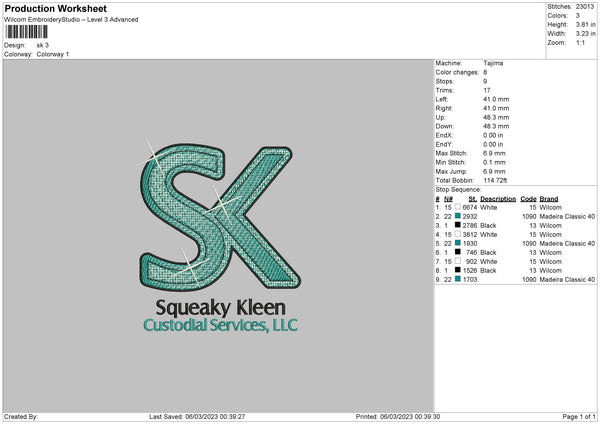Click the Code column header

(528, 199)
